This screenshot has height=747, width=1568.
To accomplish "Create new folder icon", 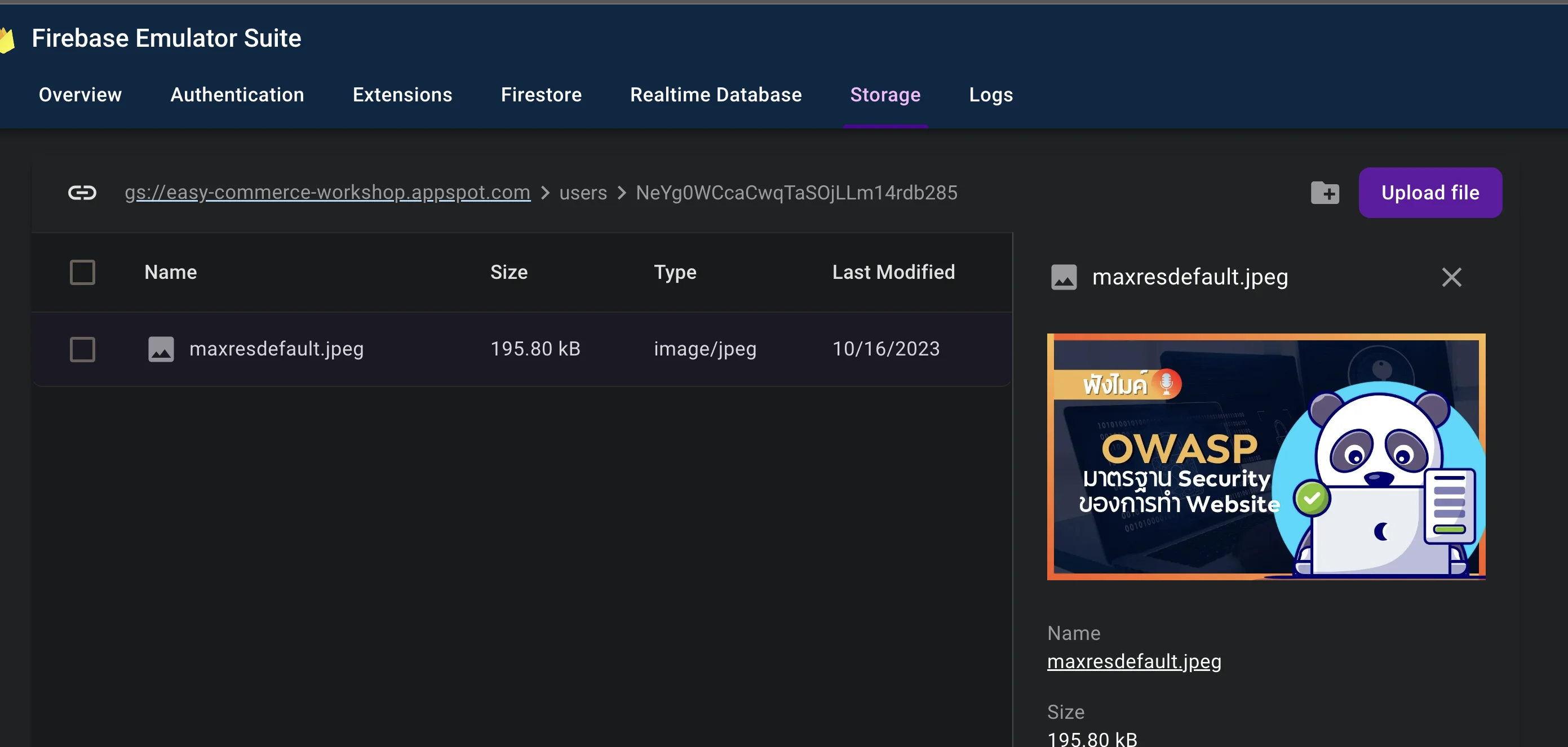I will pyautogui.click(x=1325, y=193).
